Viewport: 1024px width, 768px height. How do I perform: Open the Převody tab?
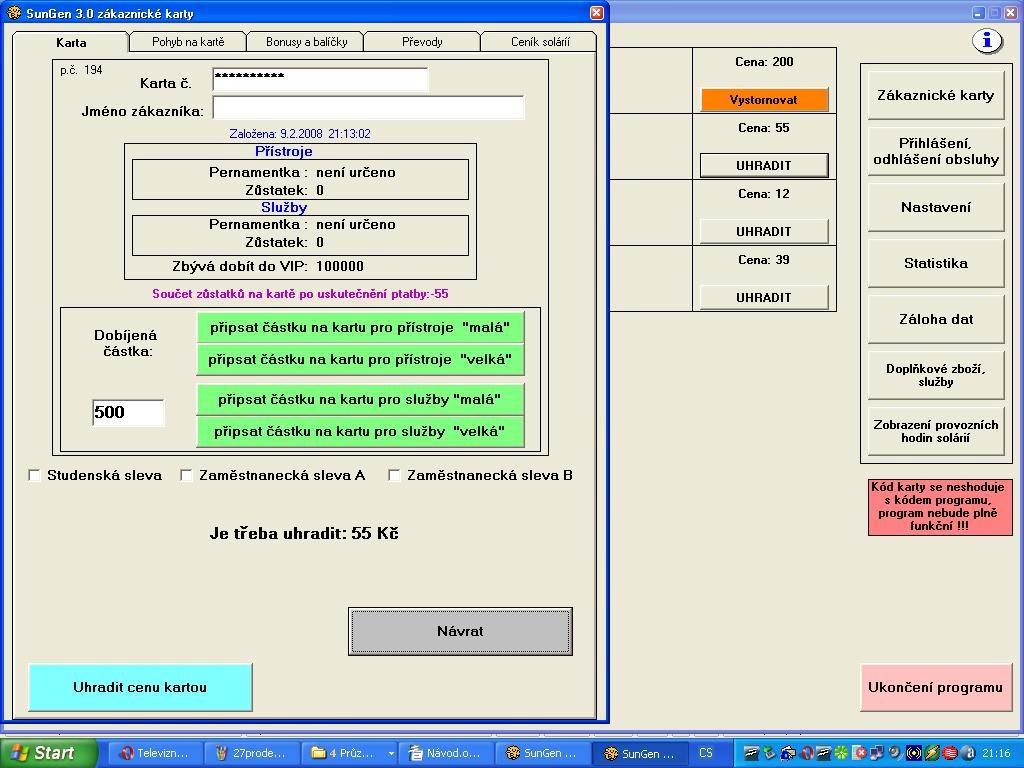click(422, 42)
